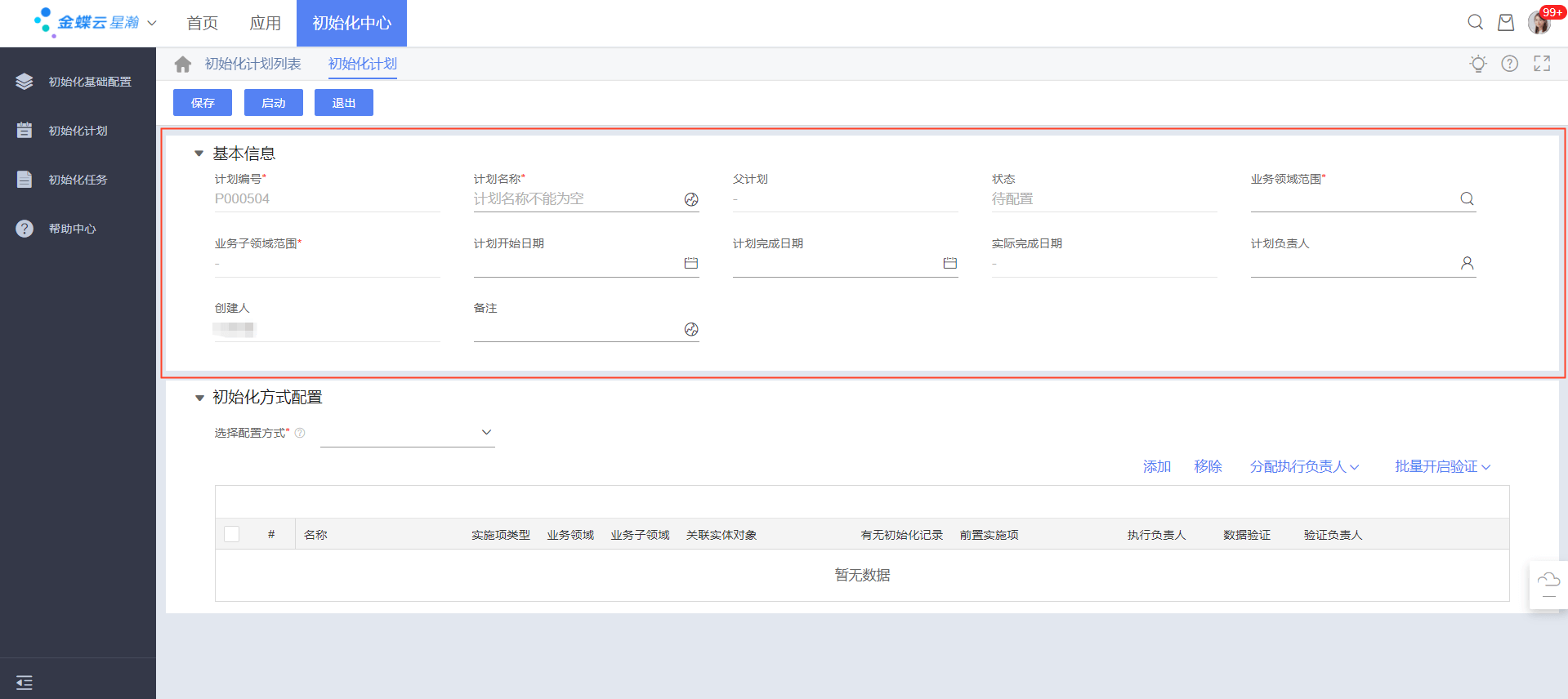Open the help question mark icon
Viewport: 1568px width, 699px height.
pyautogui.click(x=1509, y=64)
